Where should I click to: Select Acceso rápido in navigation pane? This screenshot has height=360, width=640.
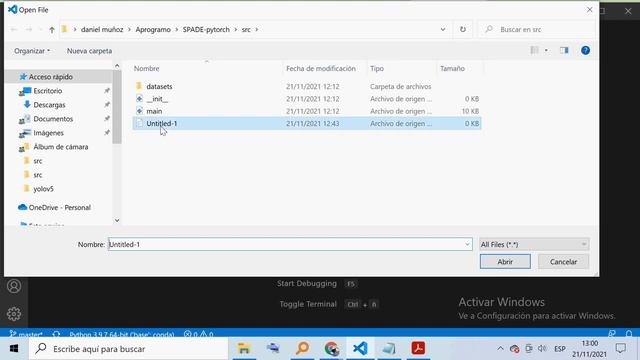[x=51, y=77]
